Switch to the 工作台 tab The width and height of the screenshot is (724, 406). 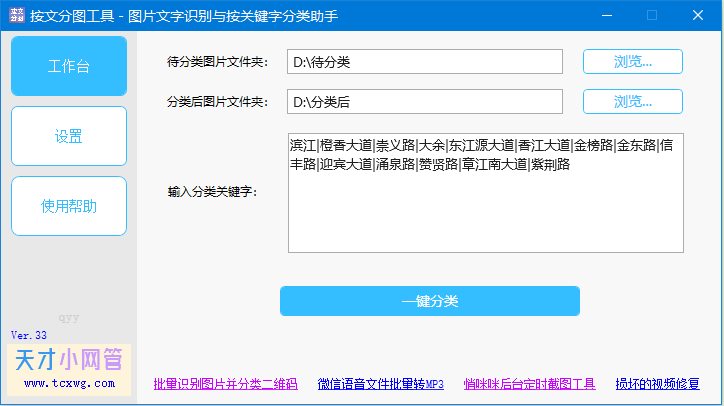69,66
